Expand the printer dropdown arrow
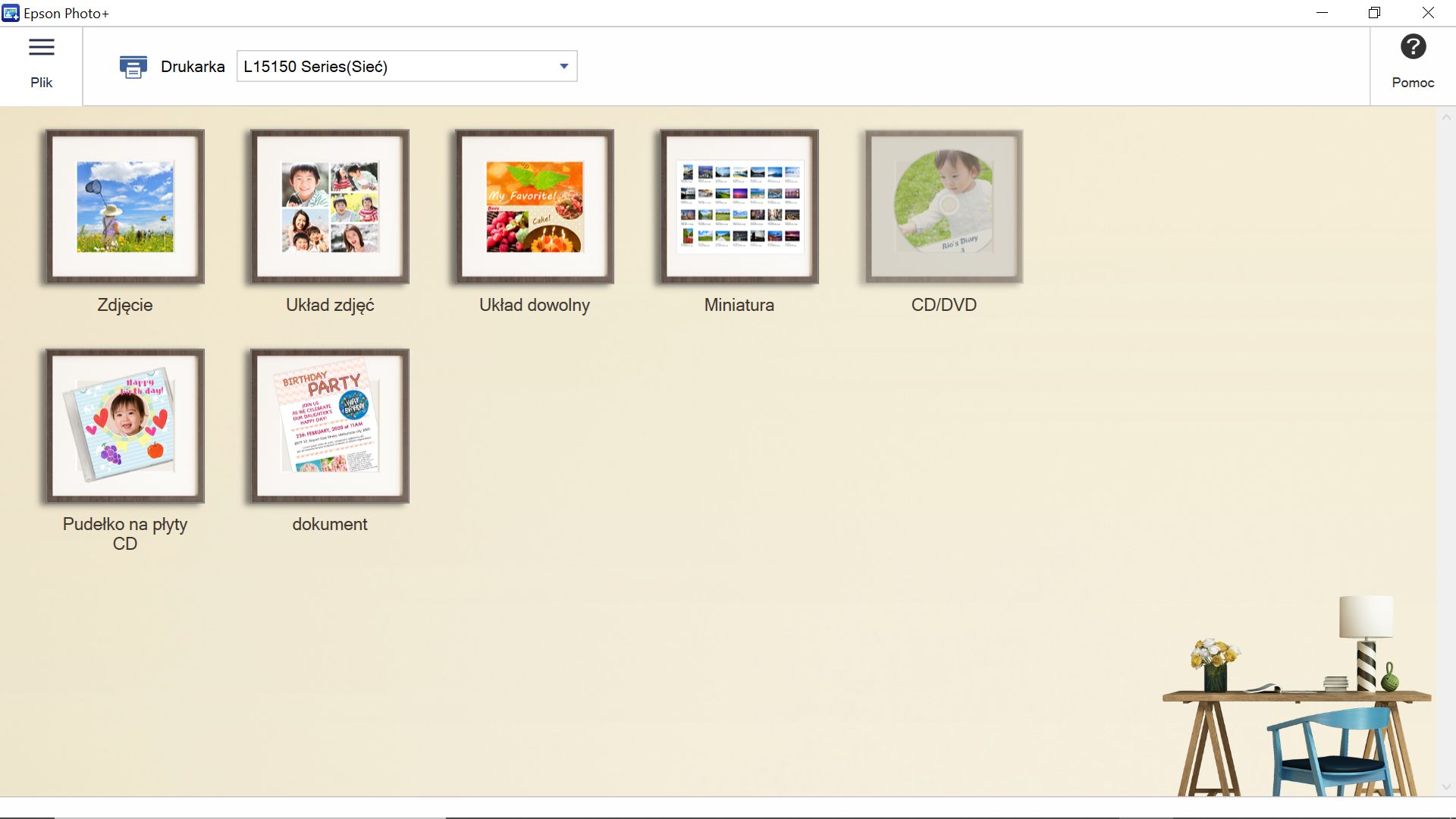Screen dimensions: 1456x819 563,67
